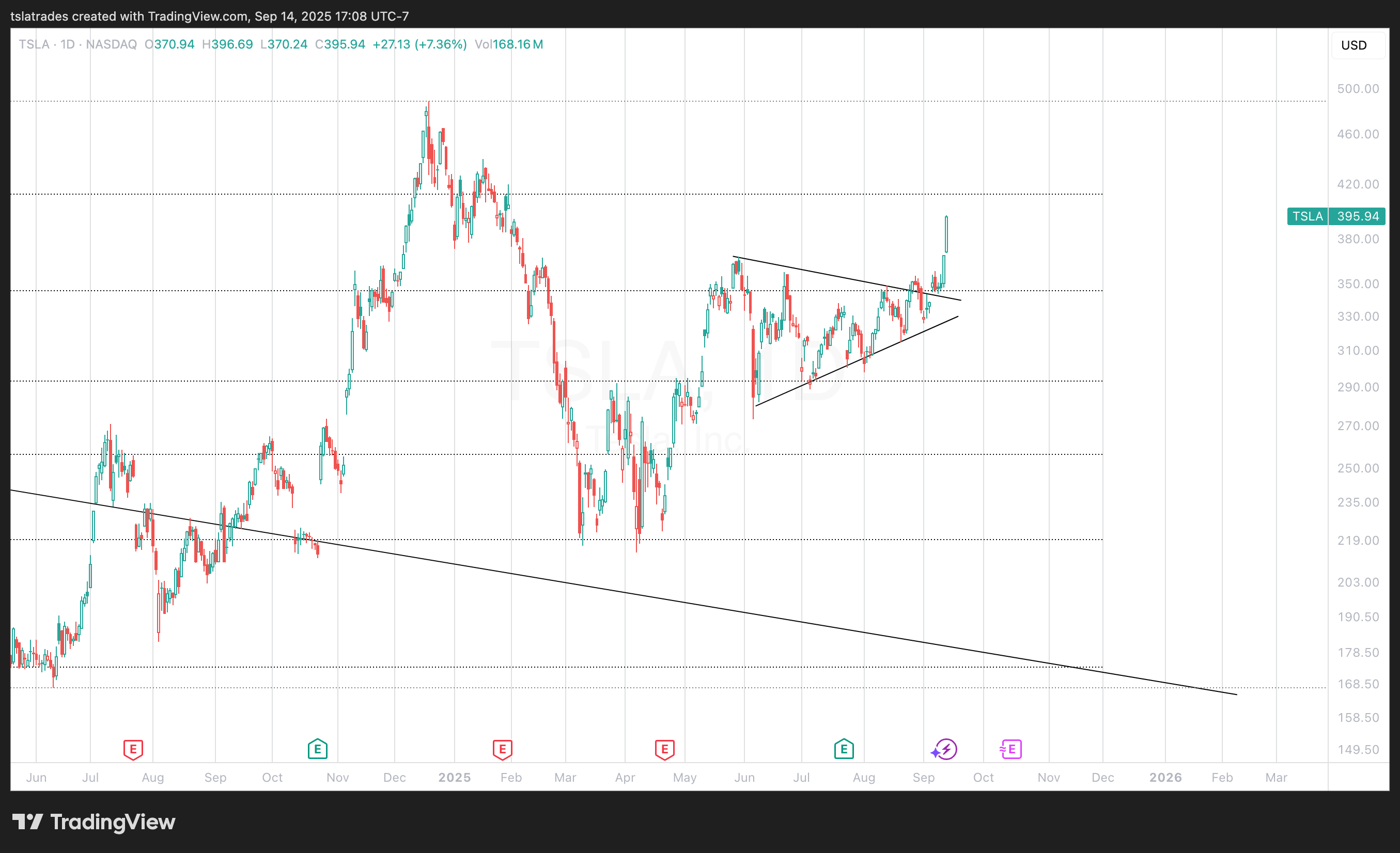Click the 1D interval in legend
Viewport: 1400px width, 853px height.
(68, 44)
